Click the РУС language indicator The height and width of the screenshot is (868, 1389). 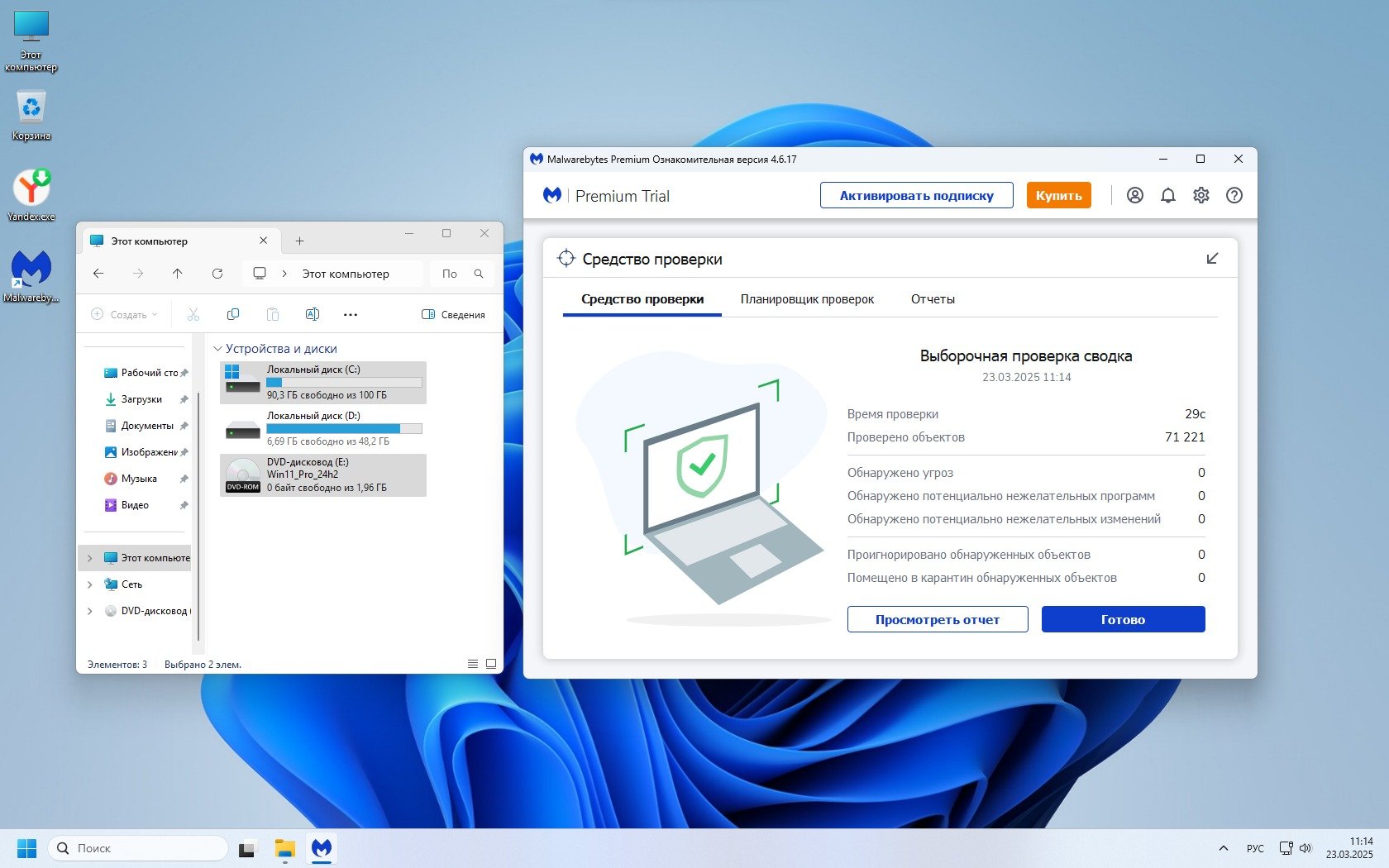(1255, 848)
